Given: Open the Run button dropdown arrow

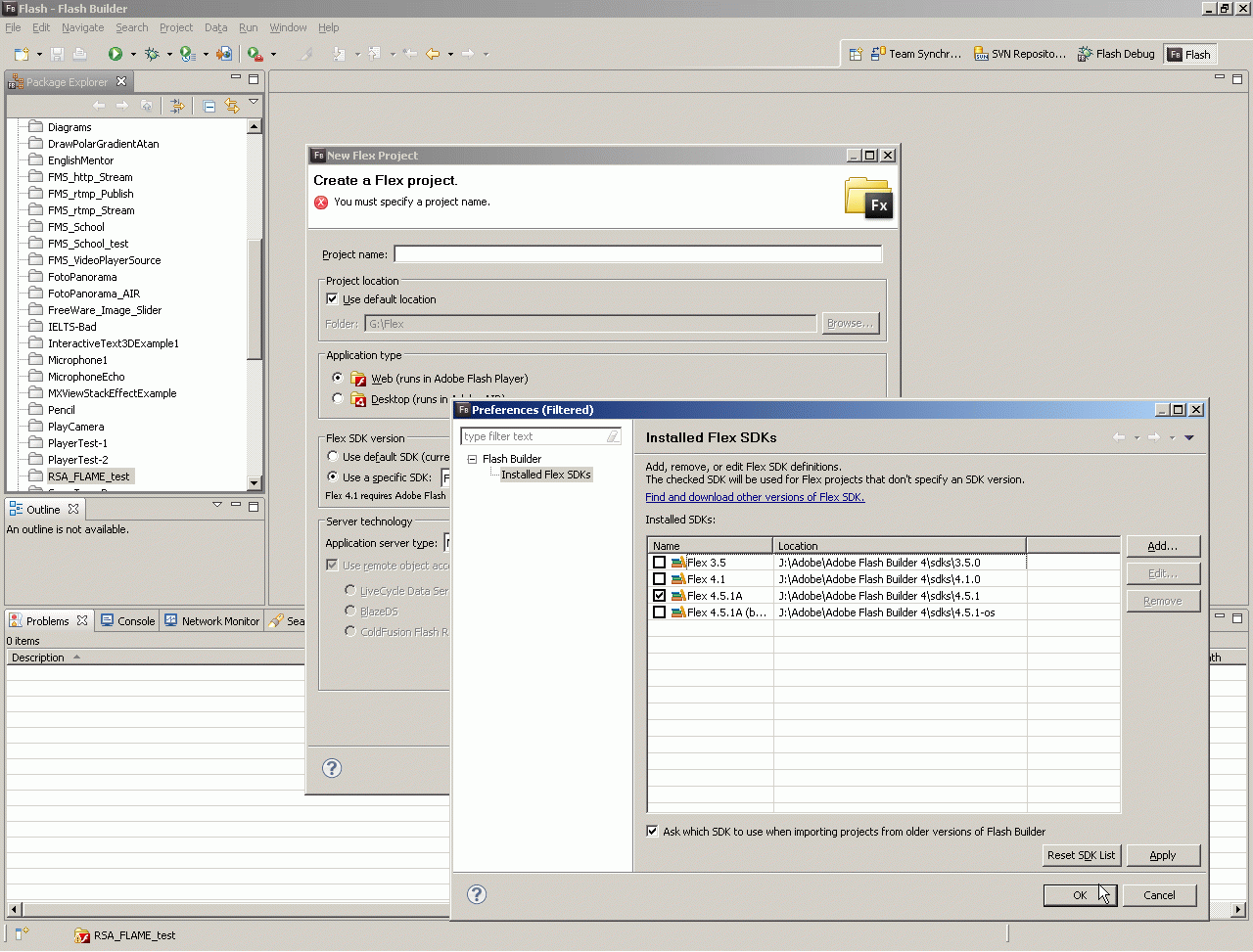Looking at the screenshot, I should pyautogui.click(x=133, y=55).
